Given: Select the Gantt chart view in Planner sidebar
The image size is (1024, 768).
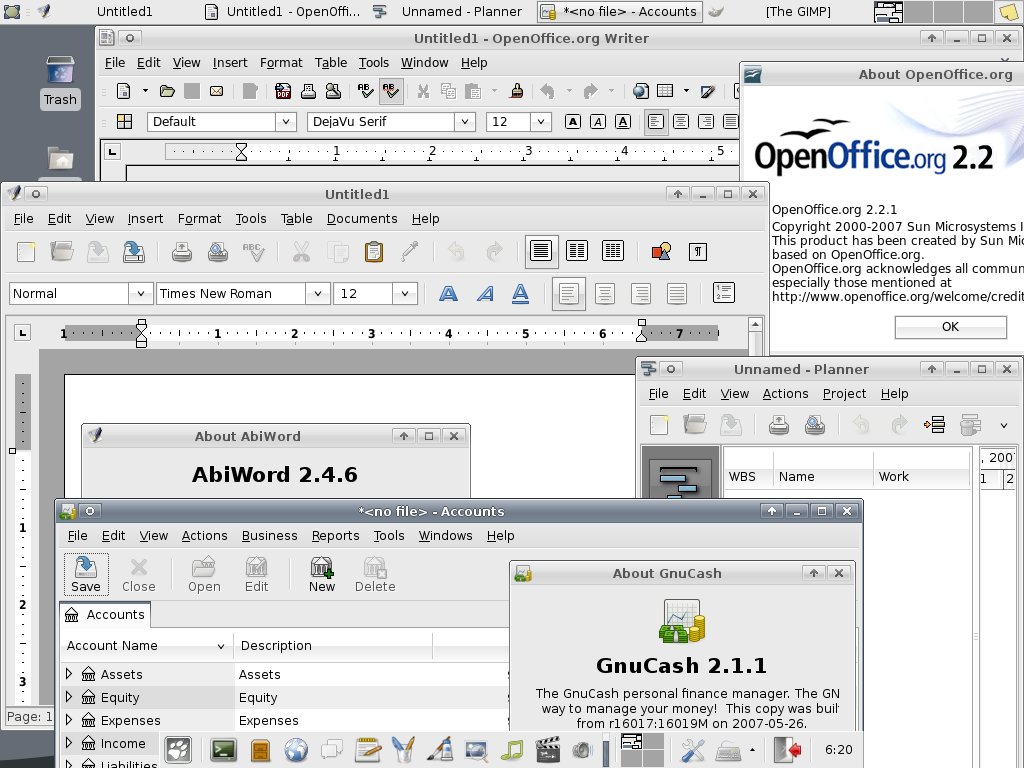Looking at the screenshot, I should [680, 480].
